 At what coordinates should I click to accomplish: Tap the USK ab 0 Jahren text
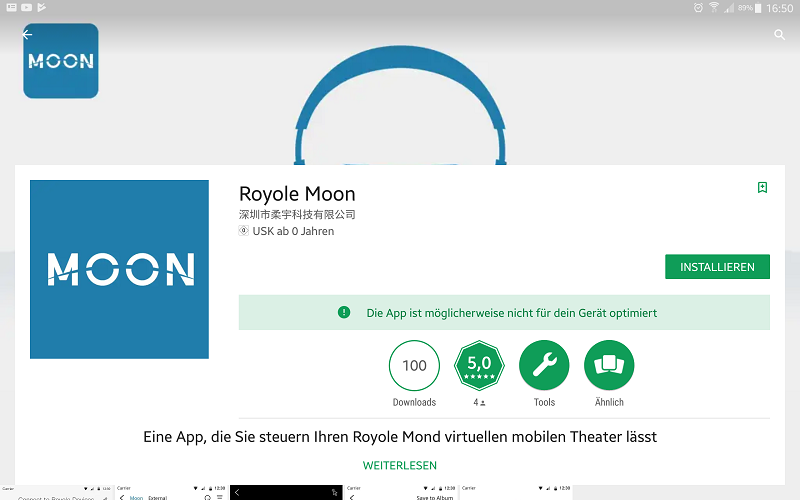click(293, 231)
